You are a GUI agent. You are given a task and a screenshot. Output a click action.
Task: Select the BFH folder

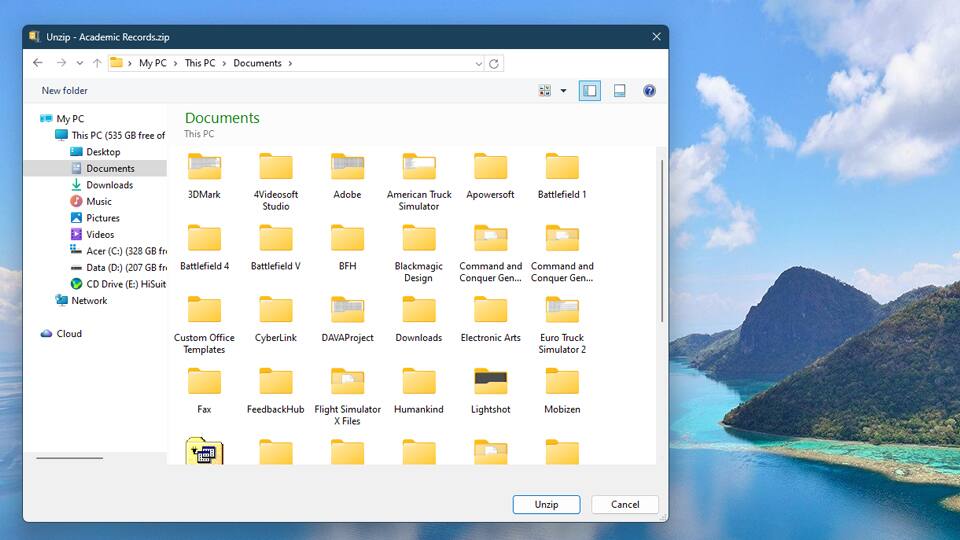coord(347,248)
